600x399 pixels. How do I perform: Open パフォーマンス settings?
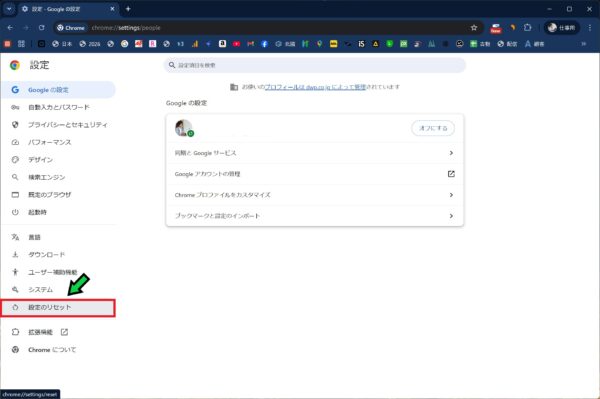pyautogui.click(x=58, y=142)
